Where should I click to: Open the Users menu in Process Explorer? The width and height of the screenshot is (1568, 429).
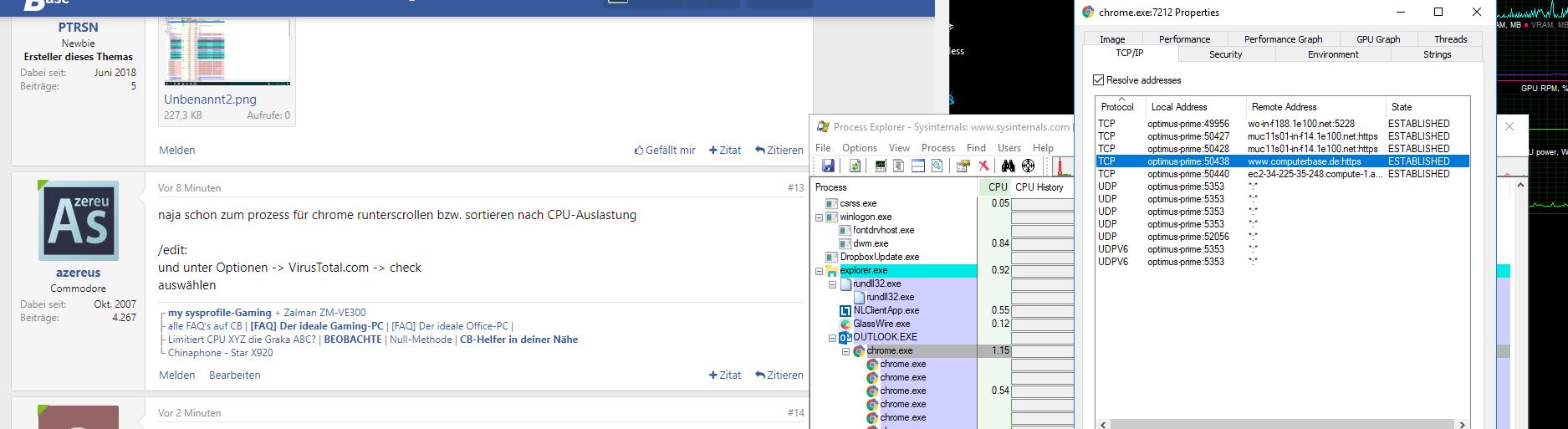(x=1009, y=147)
